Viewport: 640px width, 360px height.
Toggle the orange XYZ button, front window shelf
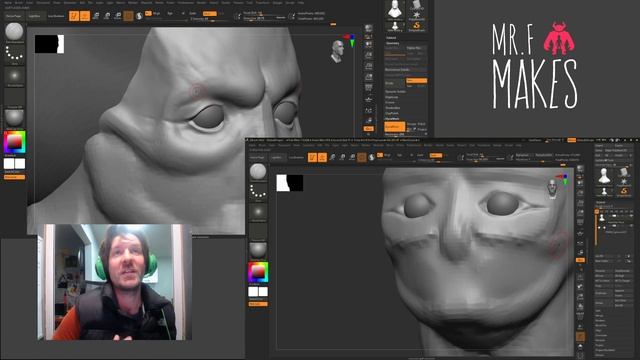(x=580, y=260)
